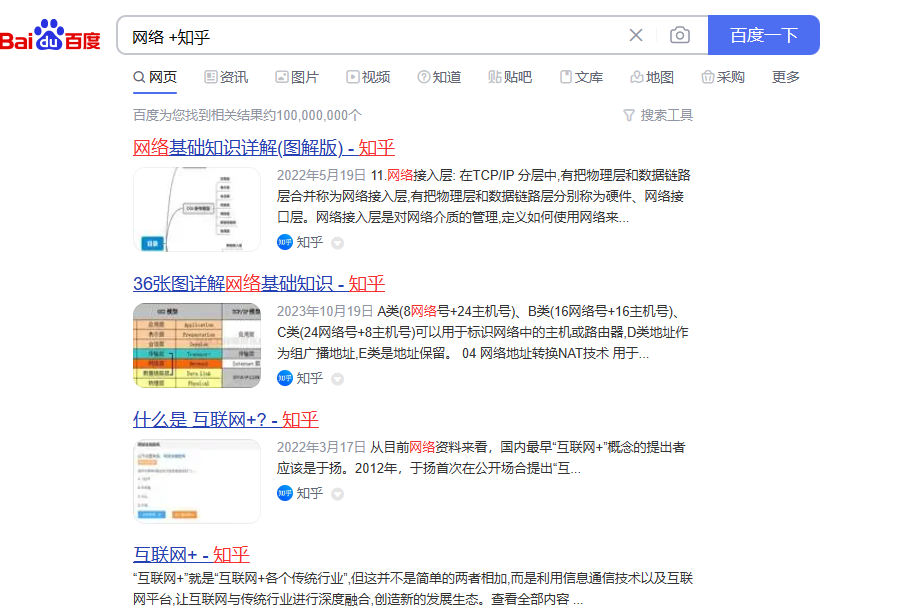Click the date 2022年3月17日 in third result
The image size is (909, 614).
coord(321,447)
